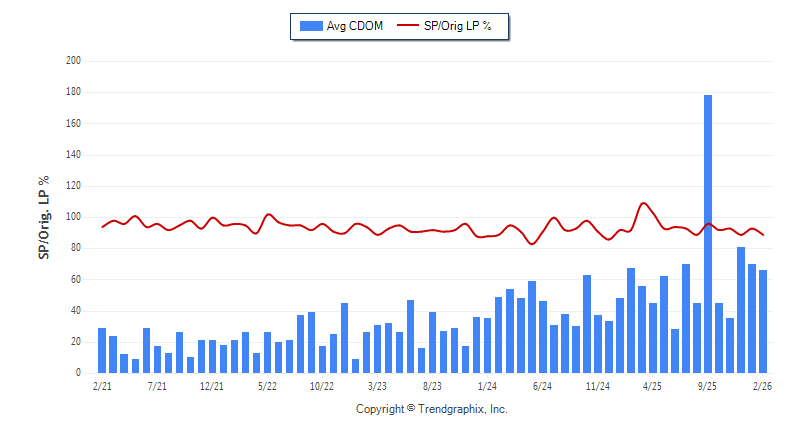Click the red line legend marker

[x=409, y=26]
